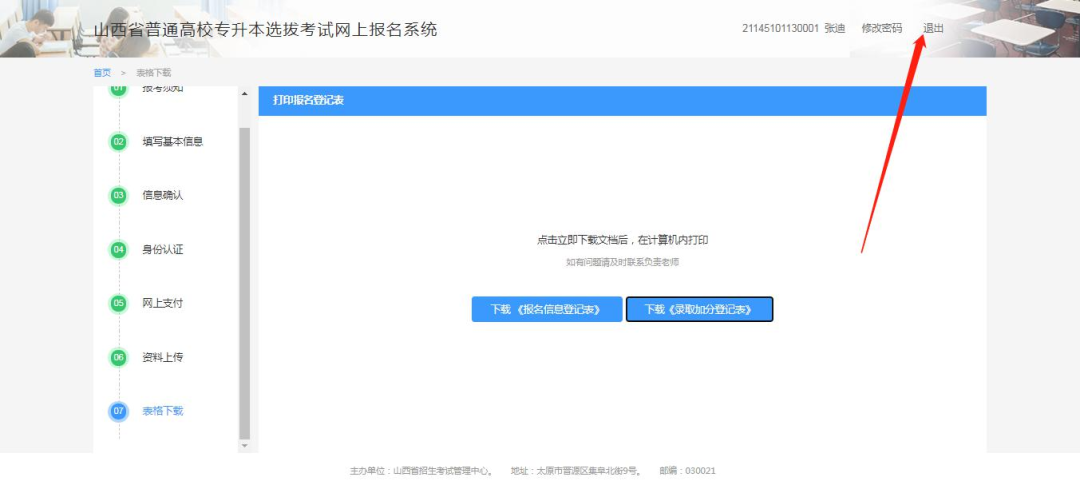1080x489 pixels.
Task: Click the 打印报名登记表 panel header
Action: click(623, 101)
